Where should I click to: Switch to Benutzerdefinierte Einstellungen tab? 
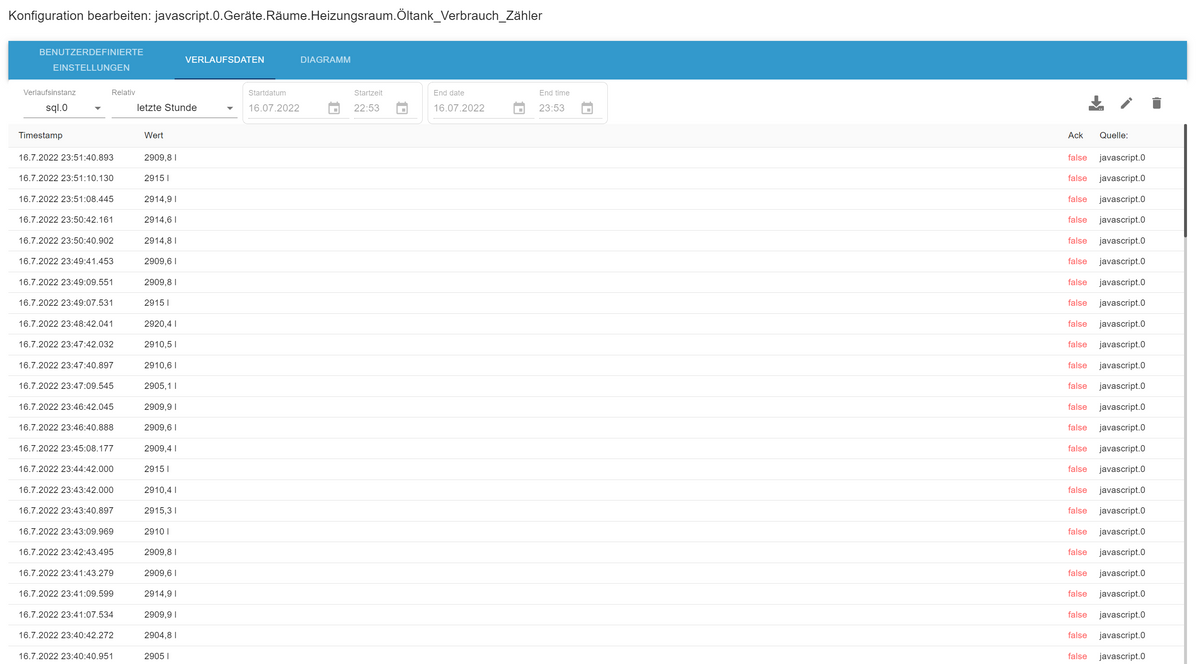point(91,60)
